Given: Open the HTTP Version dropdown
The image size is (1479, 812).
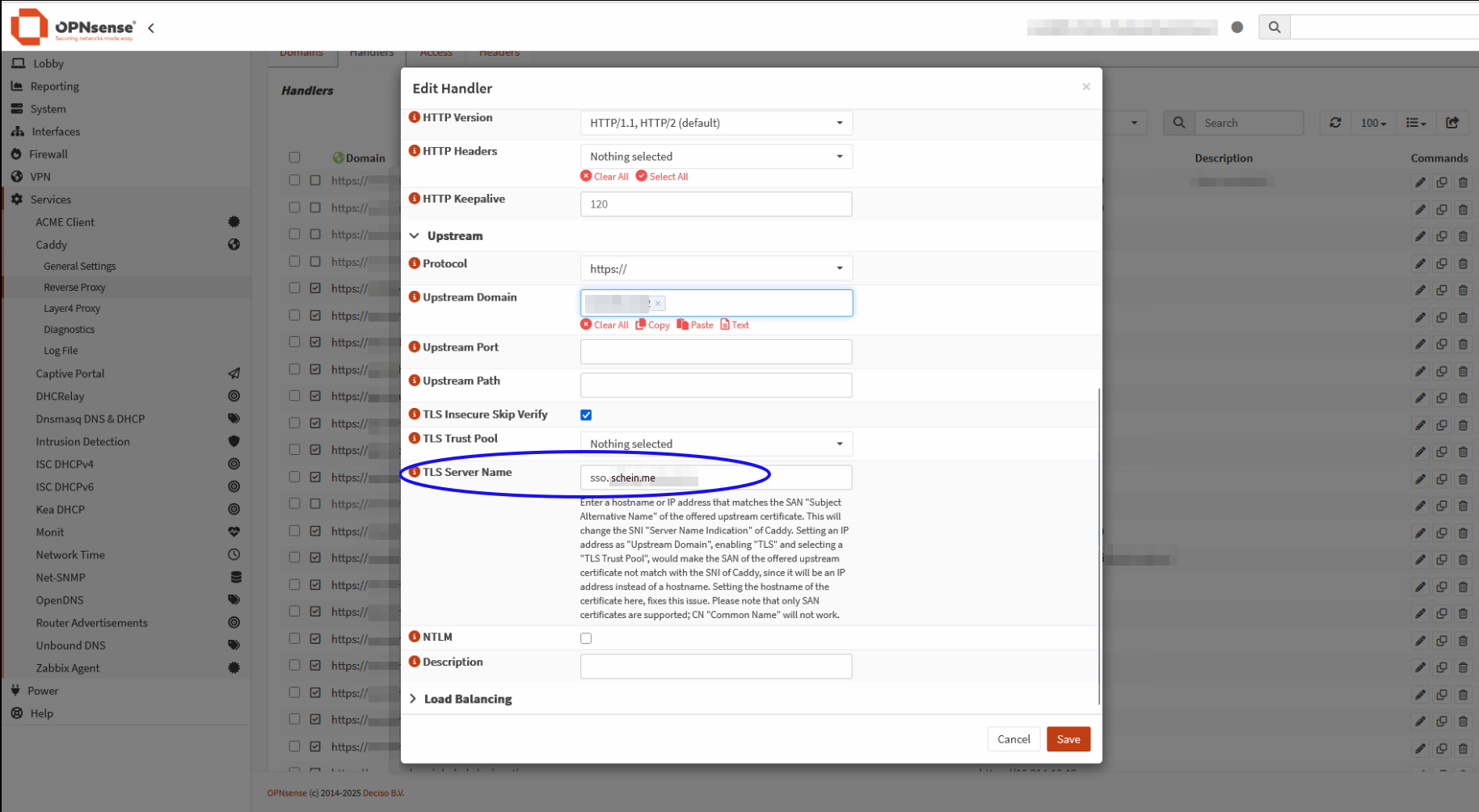Looking at the screenshot, I should coord(715,123).
